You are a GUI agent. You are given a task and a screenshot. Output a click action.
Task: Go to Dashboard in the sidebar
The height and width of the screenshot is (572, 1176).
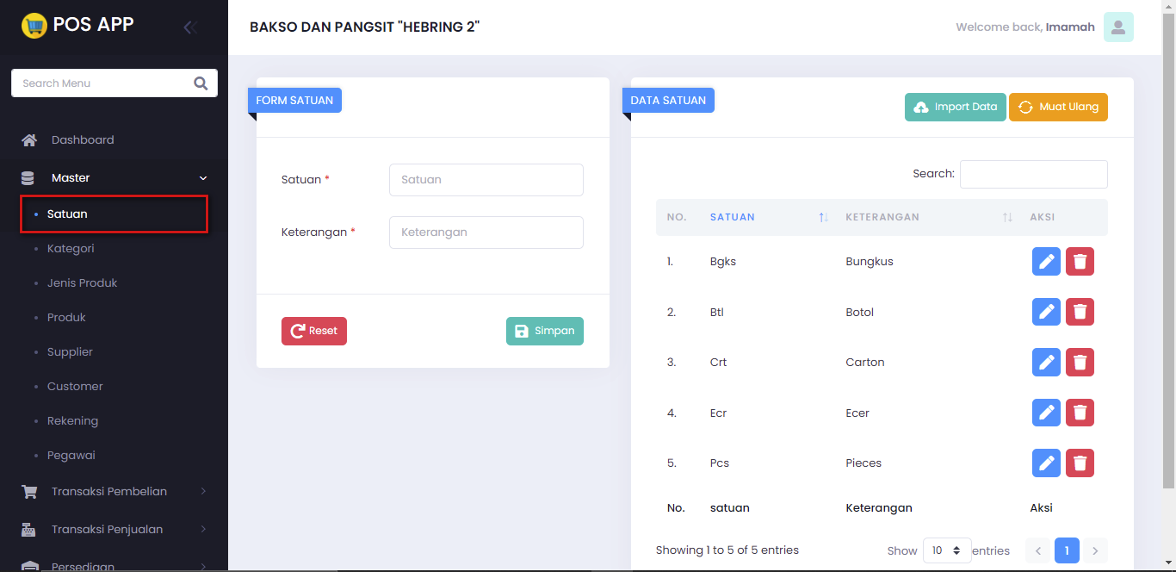pos(82,140)
